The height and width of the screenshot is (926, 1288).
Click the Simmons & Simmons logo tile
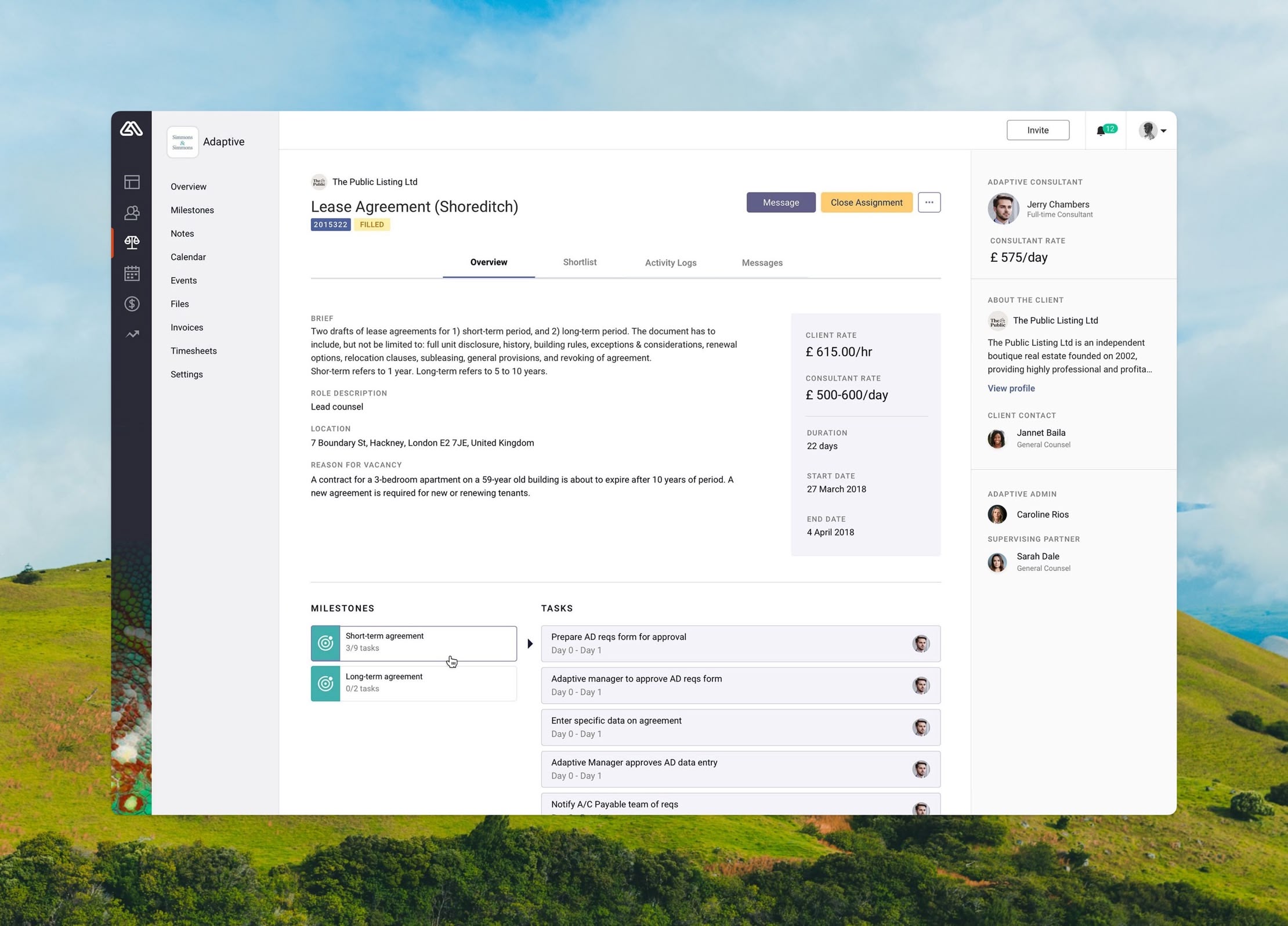click(182, 142)
